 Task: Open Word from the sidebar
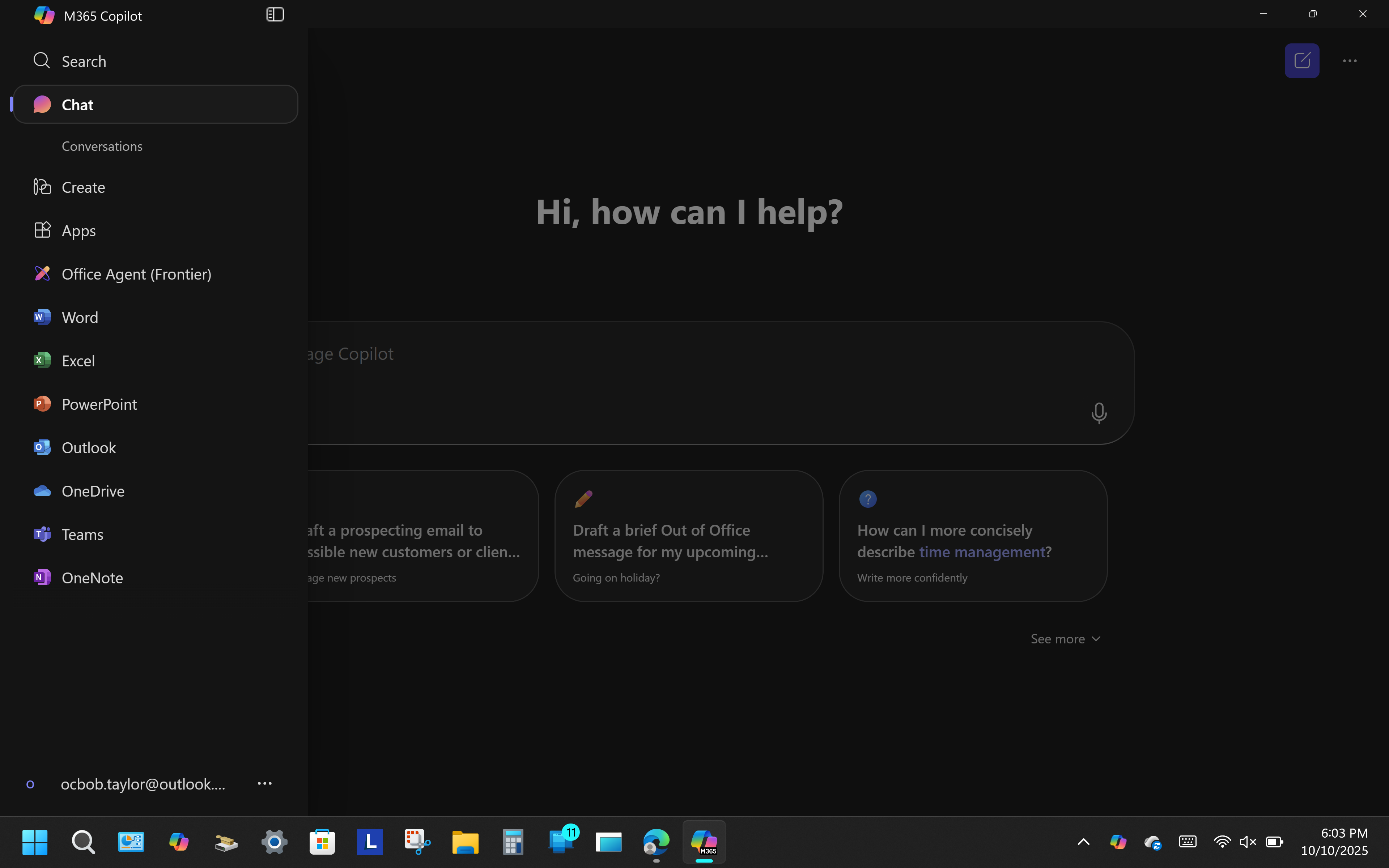(x=155, y=318)
